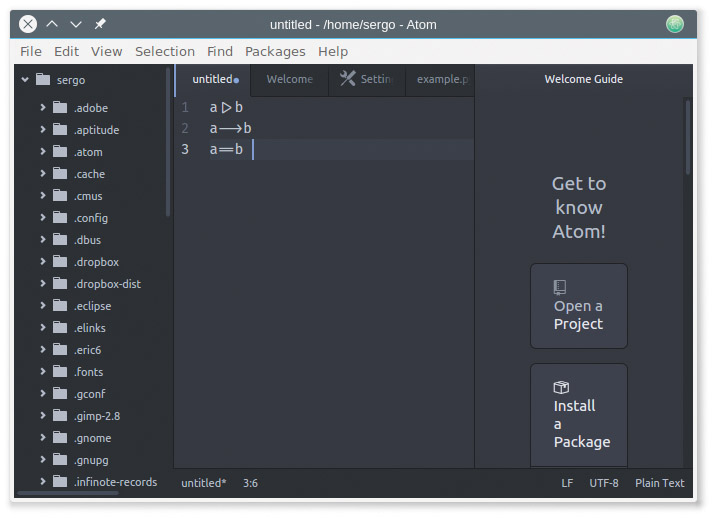Viewport: 713px width, 518px height.
Task: Select the Welcome Guide tab
Action: (583, 79)
